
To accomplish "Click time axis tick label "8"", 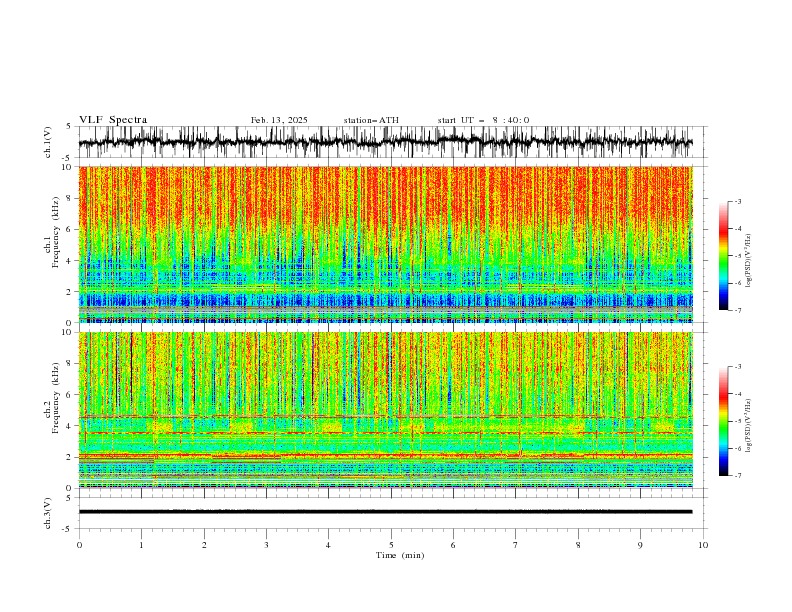I will click(578, 545).
